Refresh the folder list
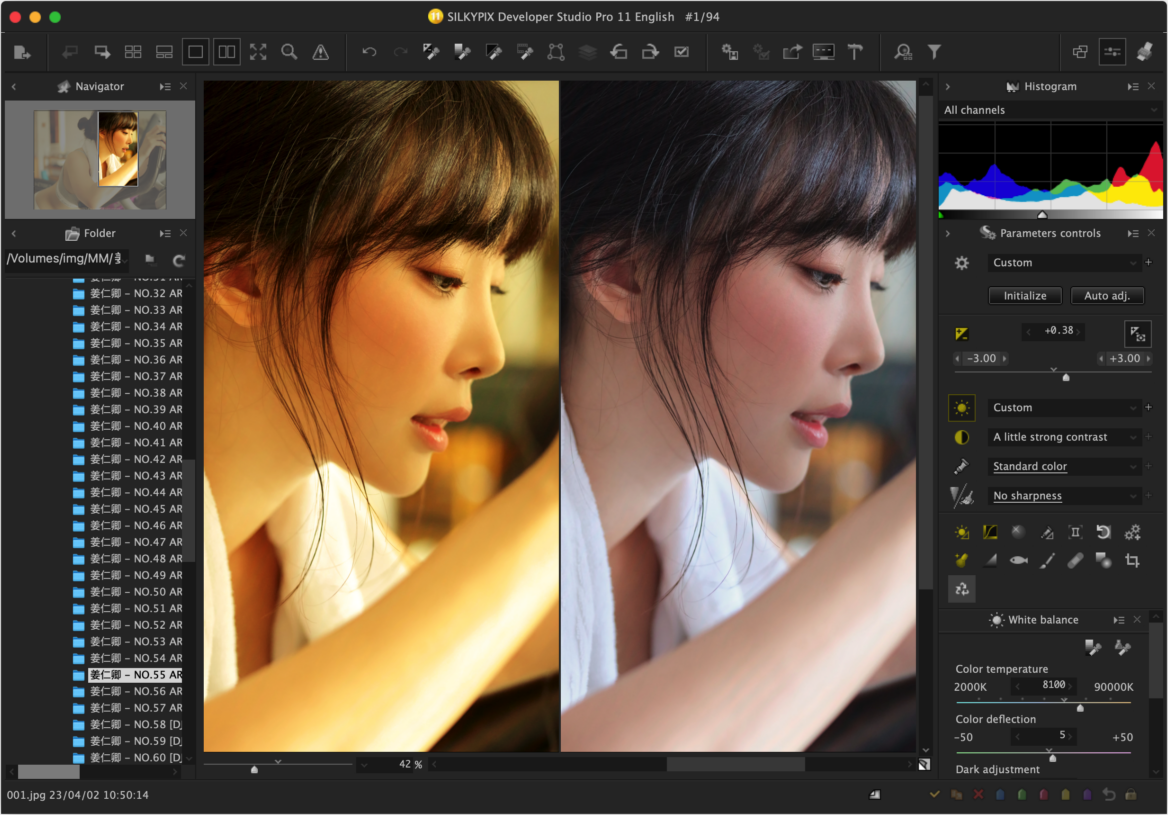 [179, 261]
